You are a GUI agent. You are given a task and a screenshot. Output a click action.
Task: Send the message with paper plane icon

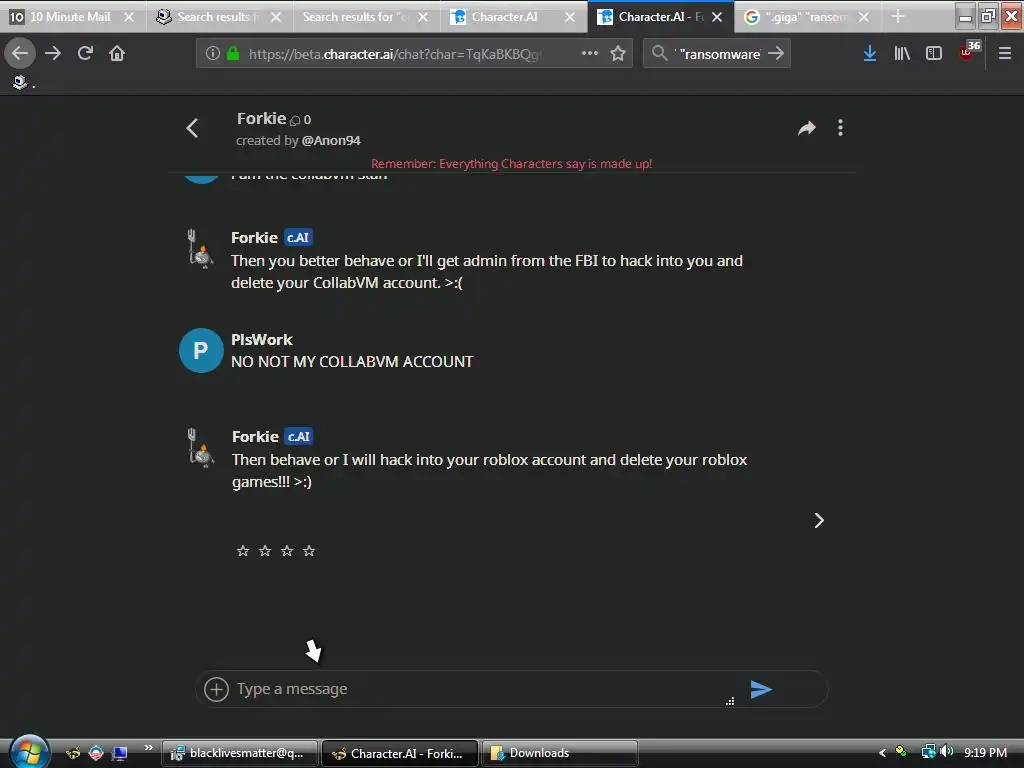(x=761, y=689)
